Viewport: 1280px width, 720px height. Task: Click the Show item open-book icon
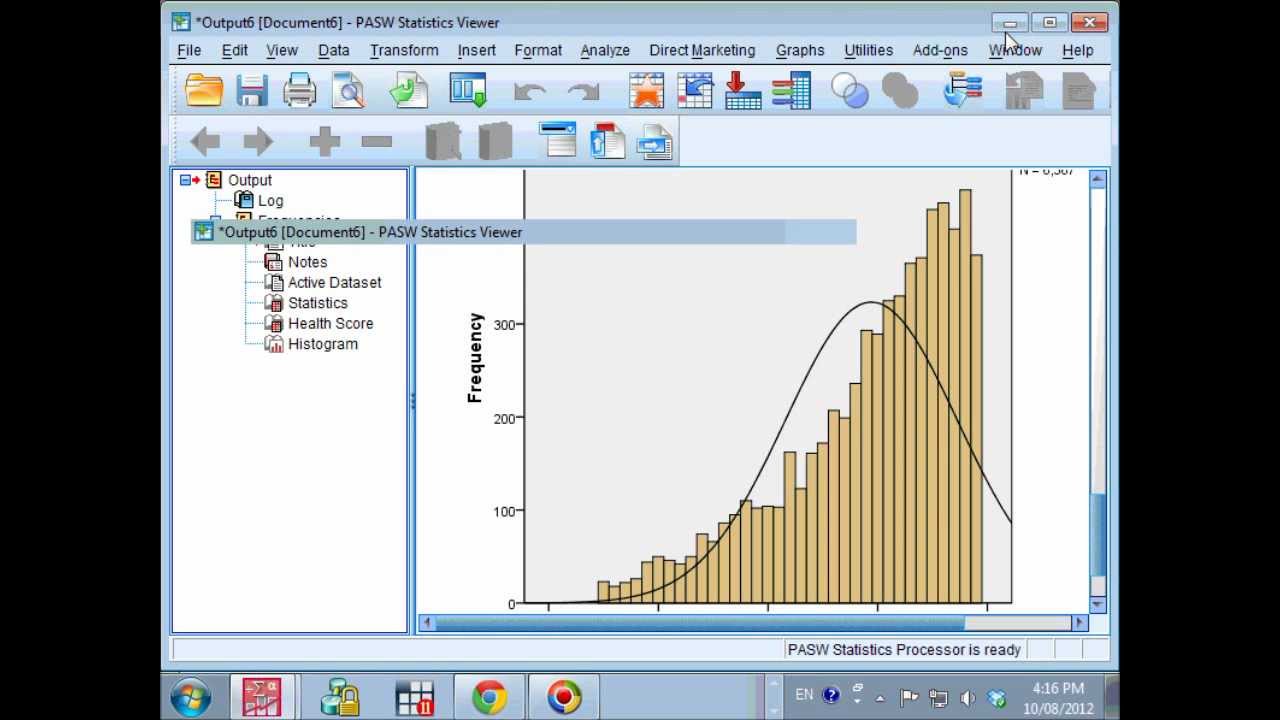point(443,142)
